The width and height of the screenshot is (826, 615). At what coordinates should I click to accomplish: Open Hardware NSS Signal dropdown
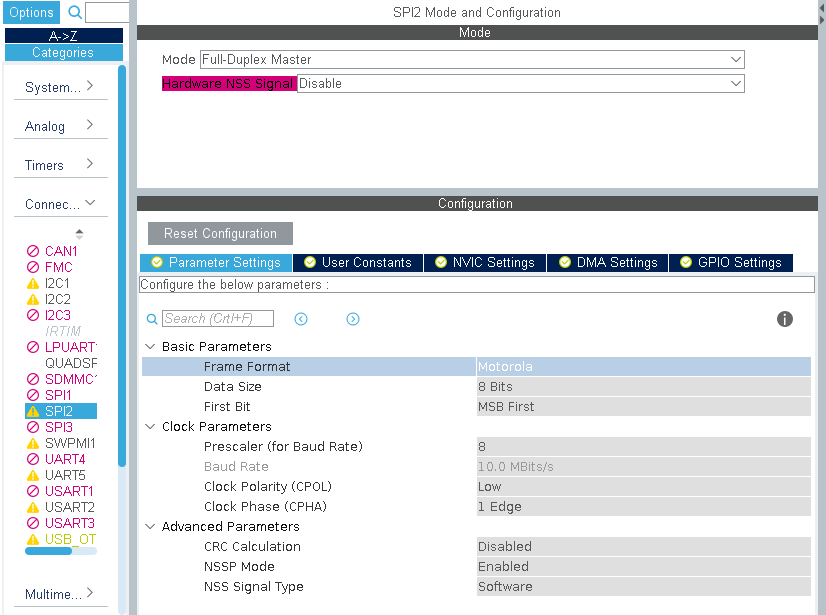point(520,84)
